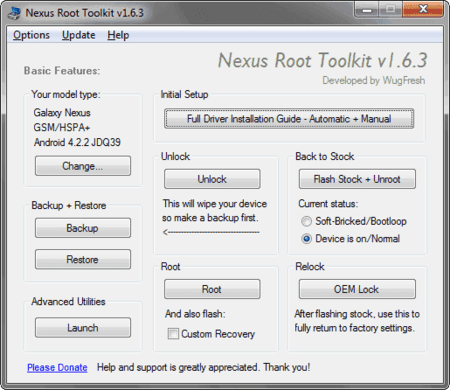
Task: Click the 'And also flash:' label
Action: coord(195,314)
